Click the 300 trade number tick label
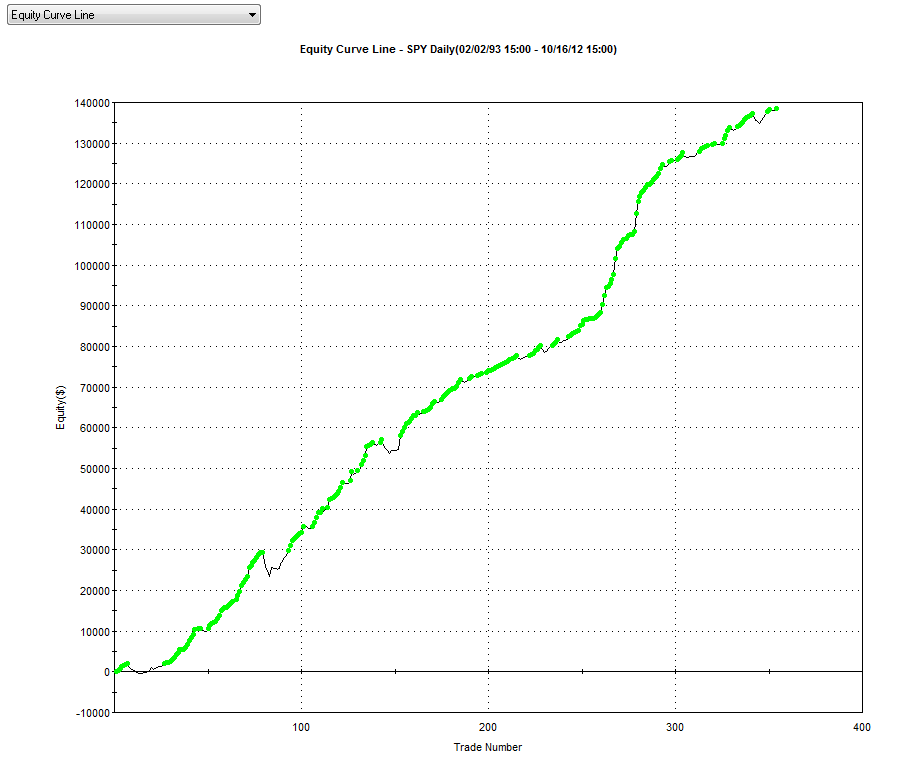This screenshot has height=772, width=906. (675, 728)
